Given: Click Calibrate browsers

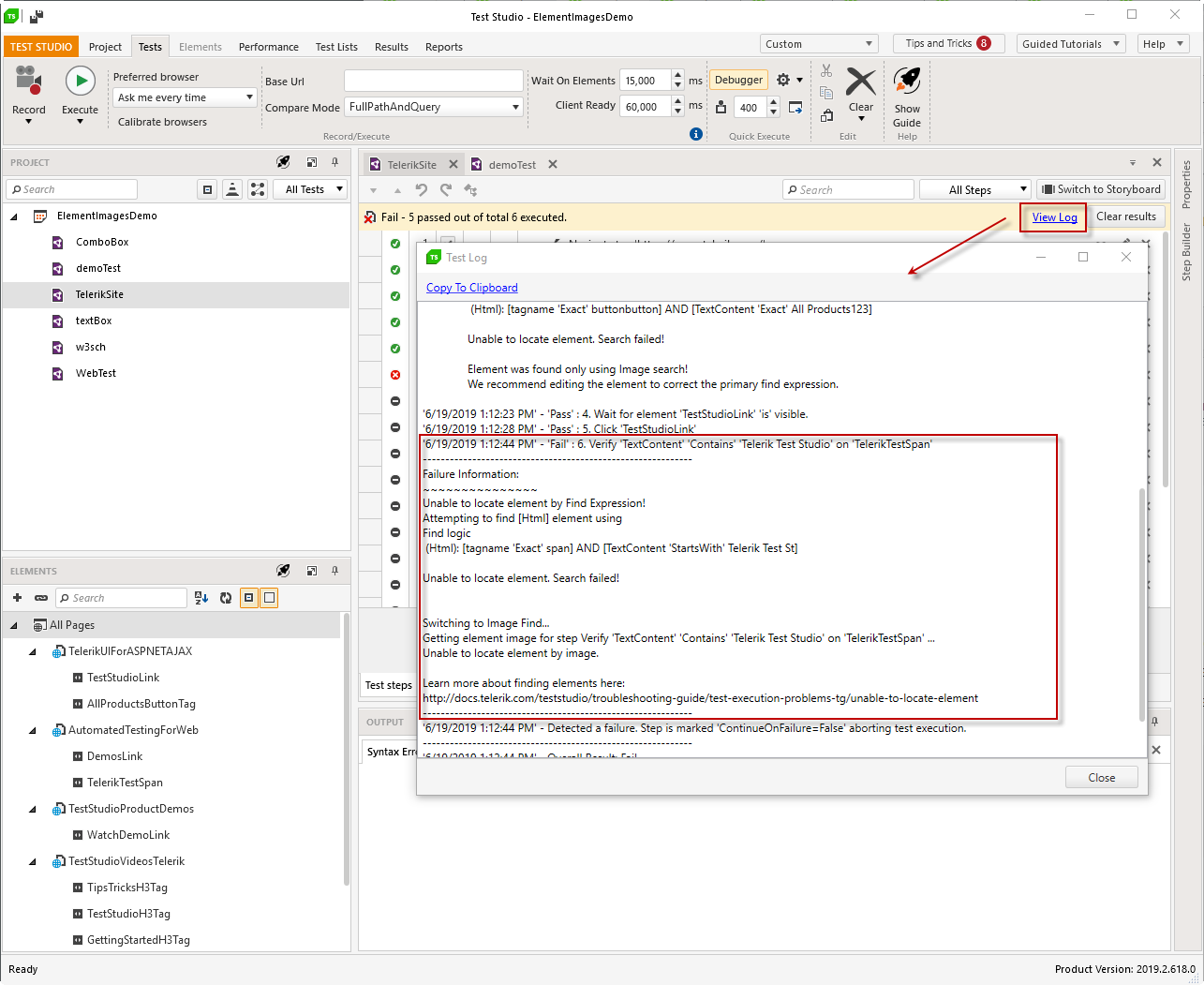Looking at the screenshot, I should pyautogui.click(x=162, y=122).
